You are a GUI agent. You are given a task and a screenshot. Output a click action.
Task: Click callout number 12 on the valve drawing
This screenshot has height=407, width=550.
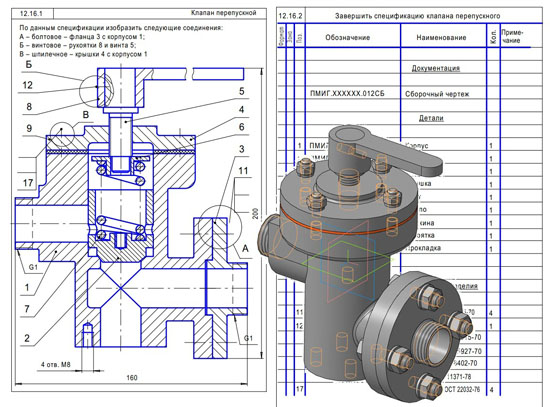(x=27, y=85)
